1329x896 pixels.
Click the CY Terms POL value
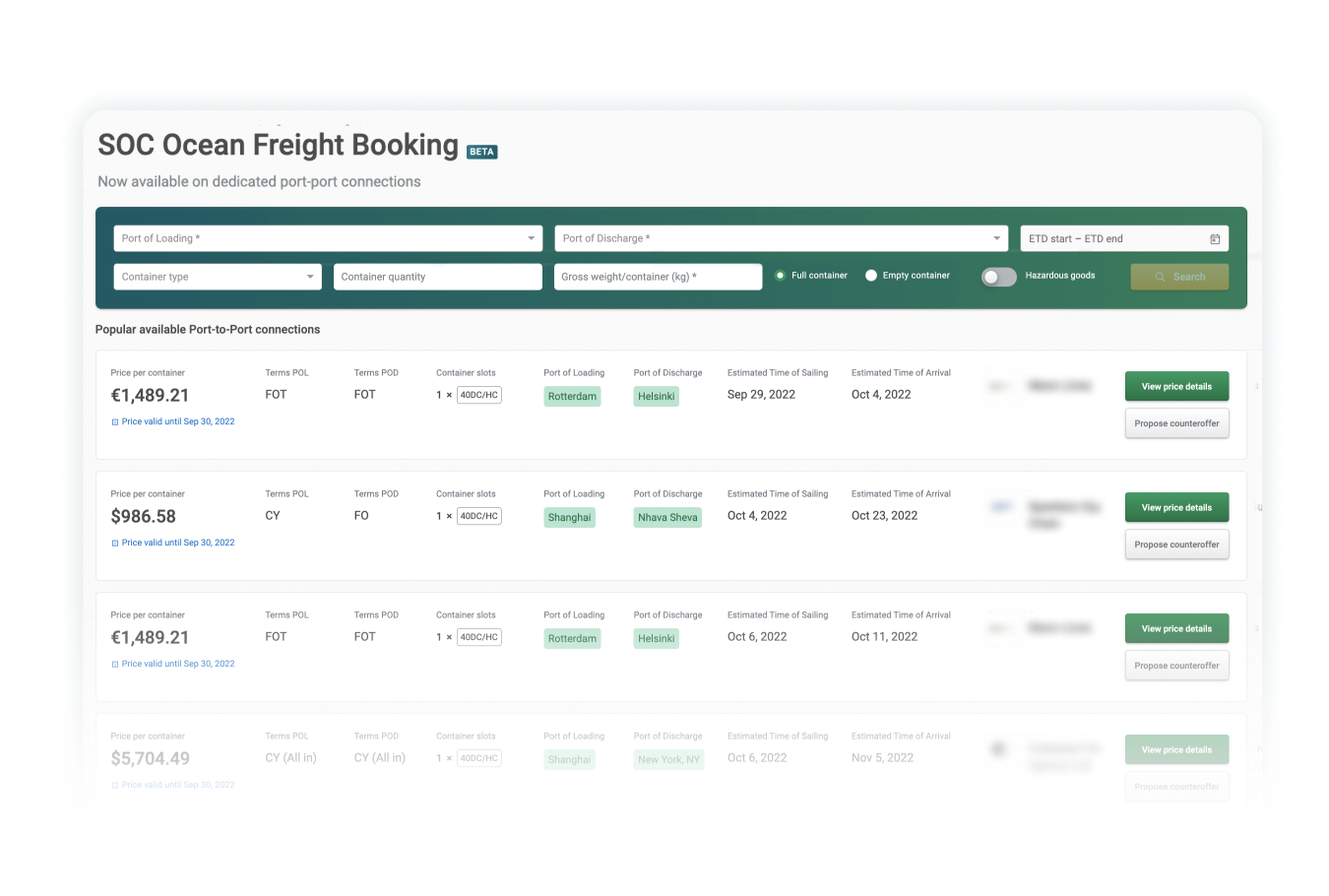pos(273,515)
